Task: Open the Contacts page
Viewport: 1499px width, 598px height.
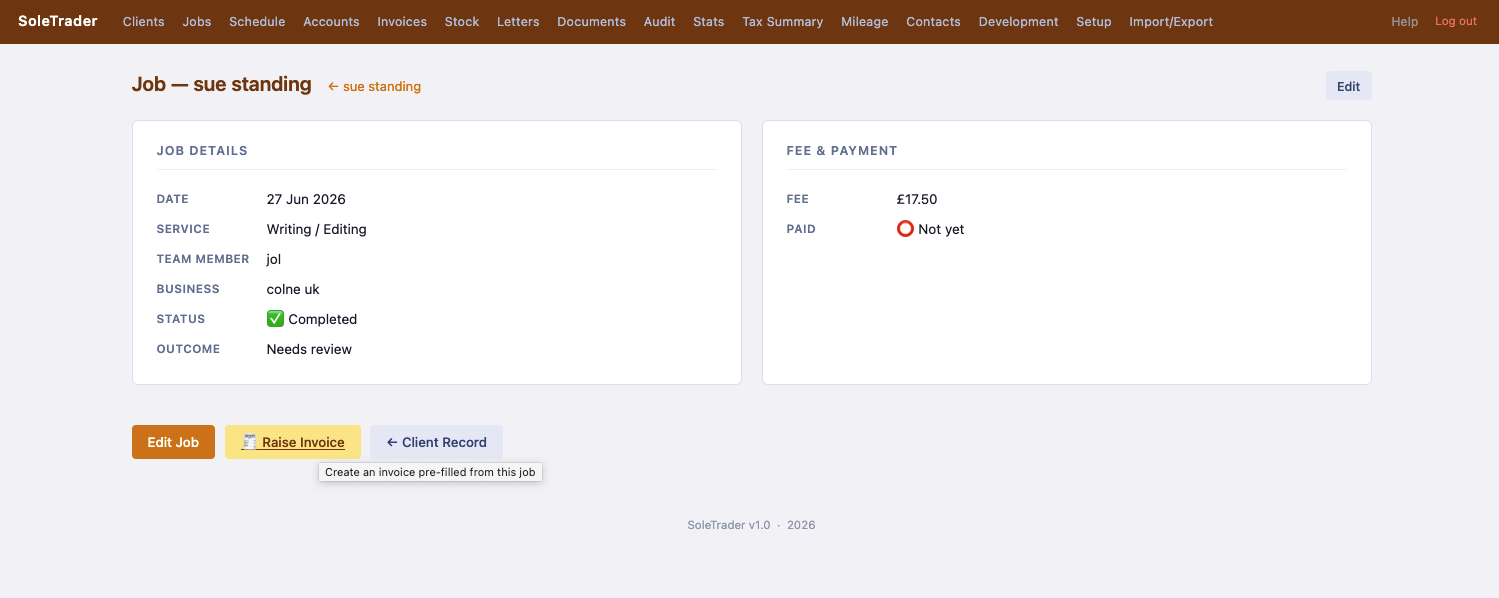Action: click(x=933, y=22)
